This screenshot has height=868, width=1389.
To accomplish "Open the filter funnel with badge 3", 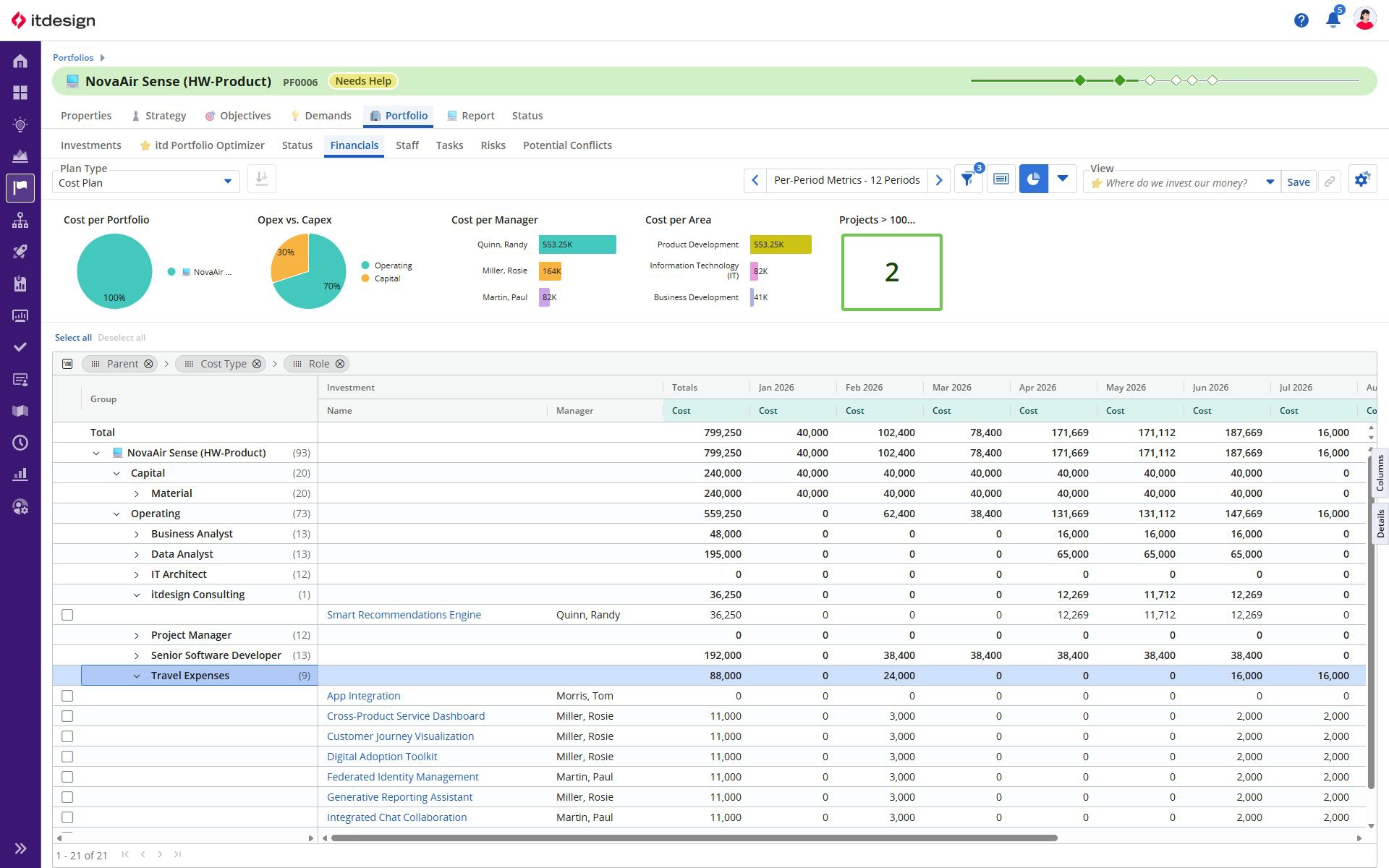I will click(968, 179).
